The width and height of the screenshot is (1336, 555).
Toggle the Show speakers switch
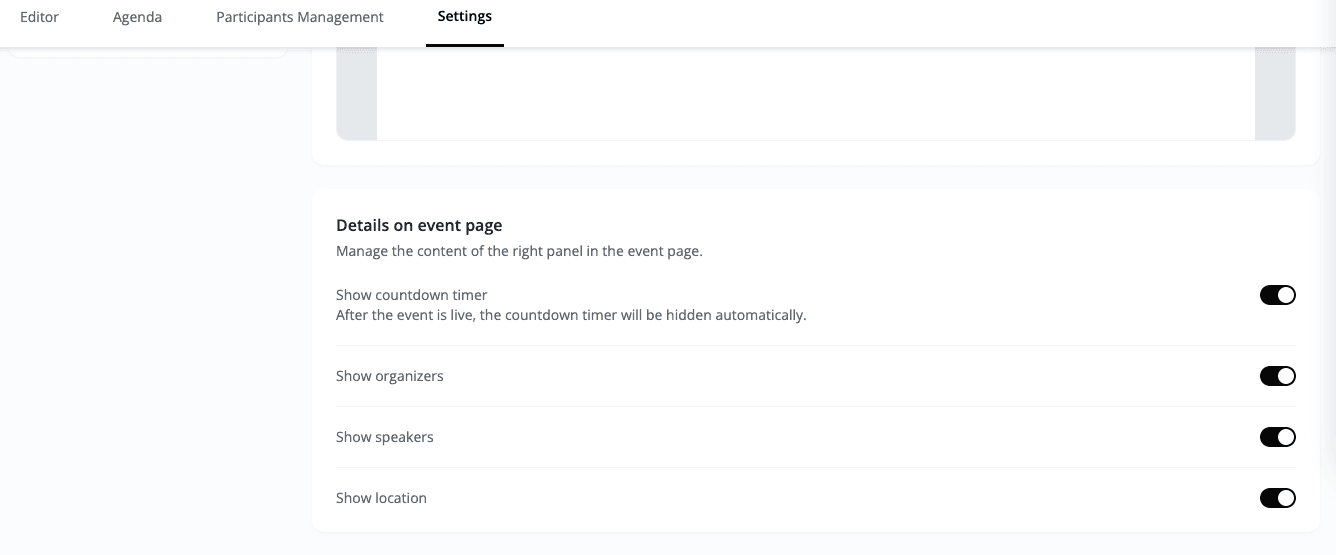point(1277,437)
